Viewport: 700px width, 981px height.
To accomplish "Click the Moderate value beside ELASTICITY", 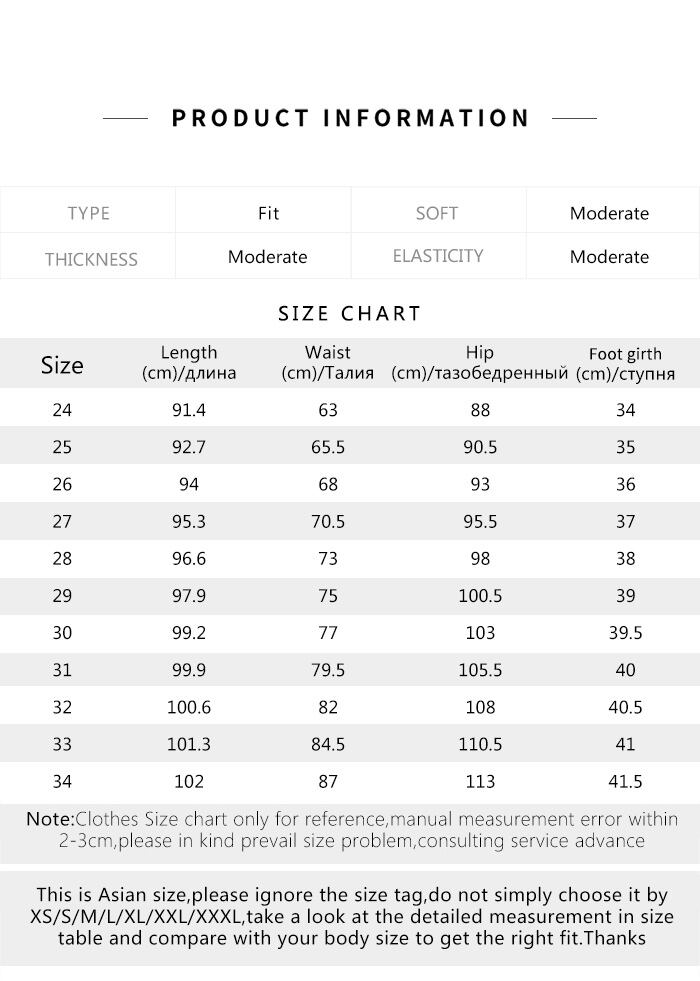I will click(x=609, y=257).
